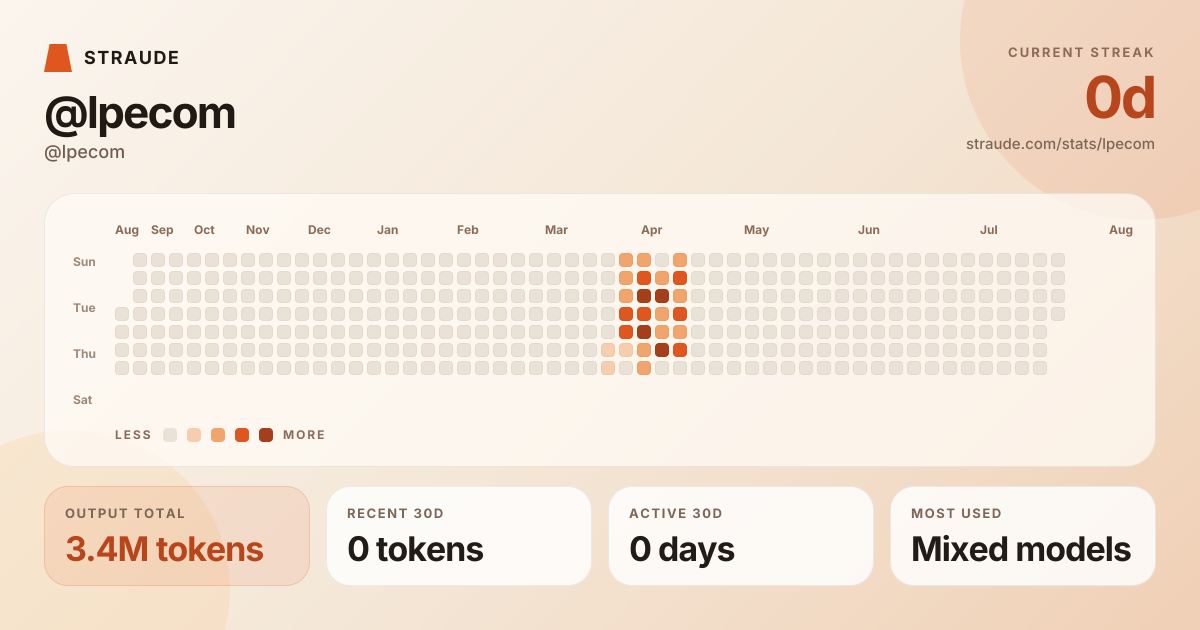Click the large @lpecom profile heading

pyautogui.click(x=140, y=113)
